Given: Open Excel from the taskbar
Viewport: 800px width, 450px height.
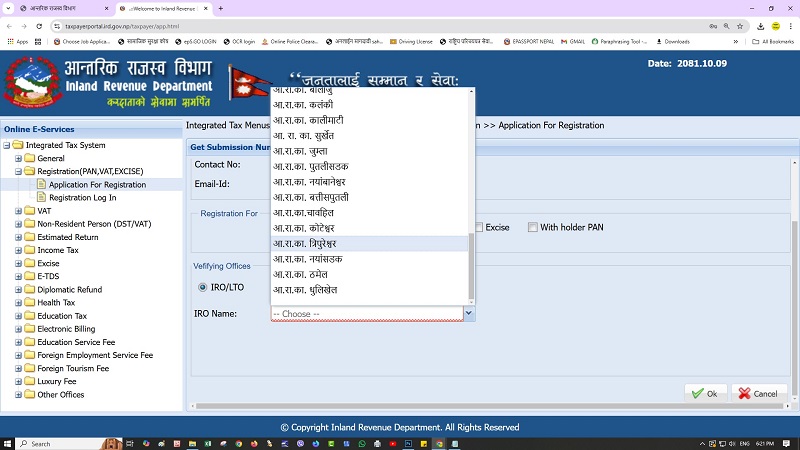Looking at the screenshot, I should tap(208, 443).
